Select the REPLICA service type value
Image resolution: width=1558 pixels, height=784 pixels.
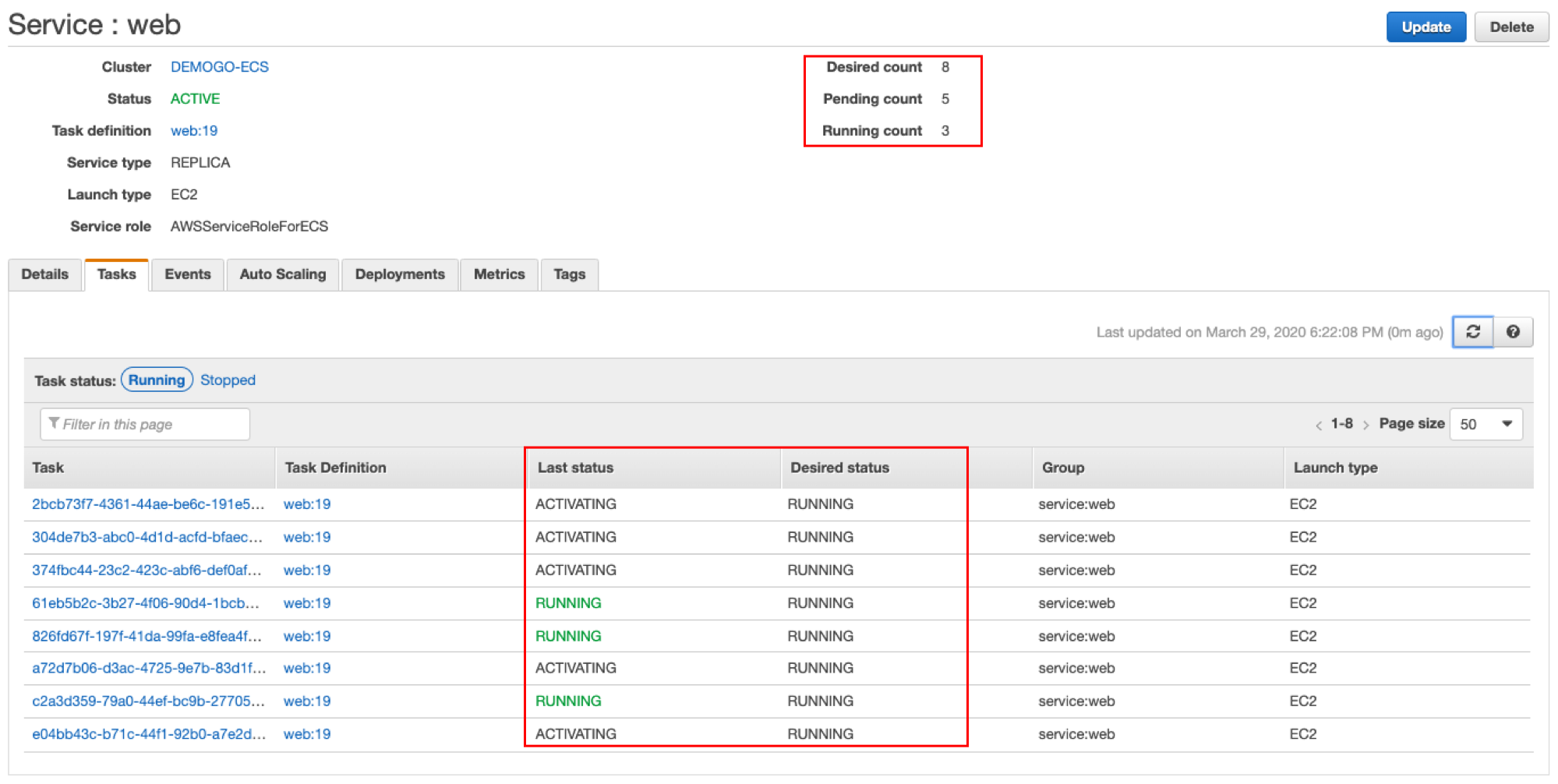click(200, 163)
